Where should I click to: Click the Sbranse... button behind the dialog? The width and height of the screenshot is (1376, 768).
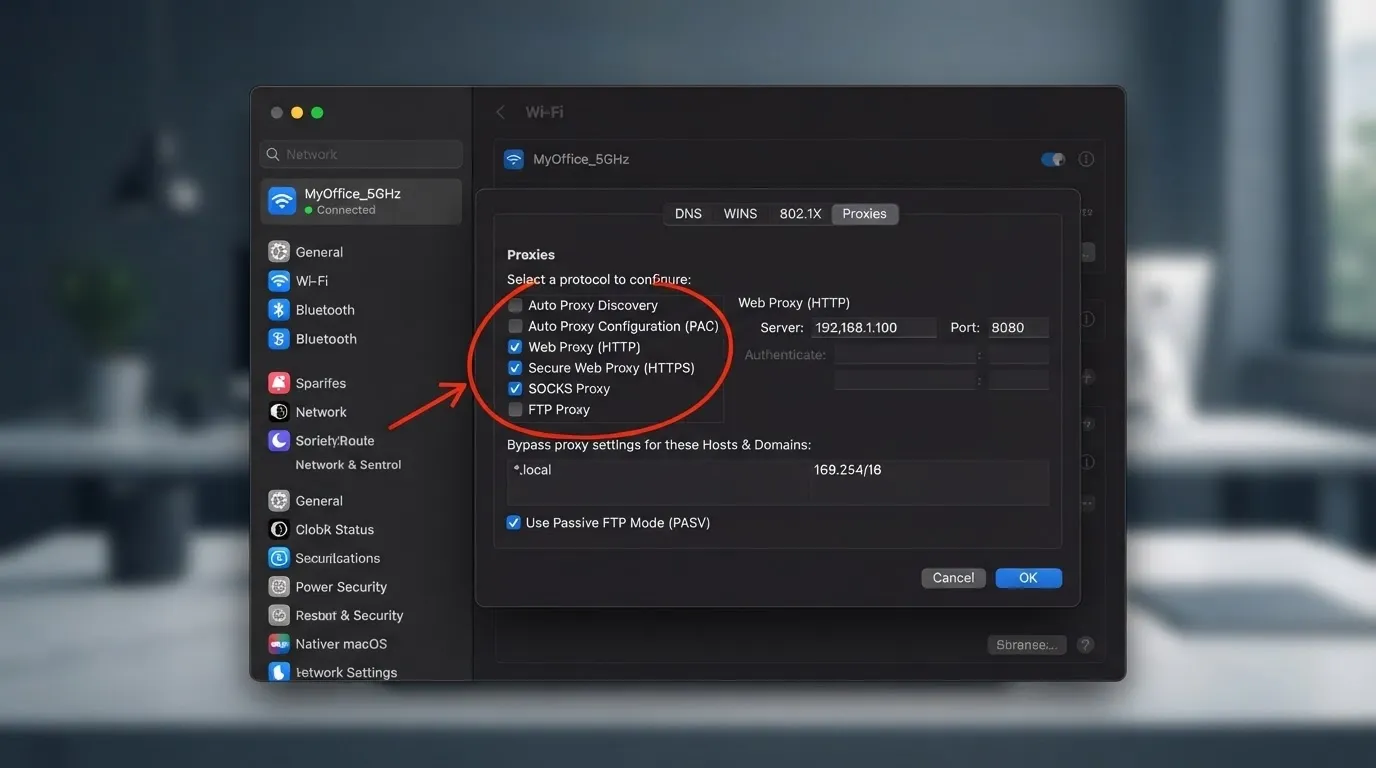coord(1026,645)
